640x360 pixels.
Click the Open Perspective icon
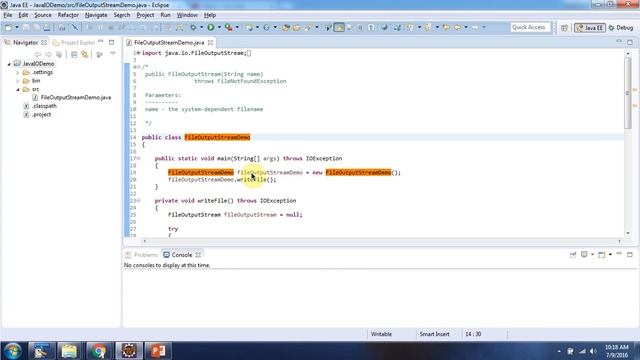[x=564, y=28]
